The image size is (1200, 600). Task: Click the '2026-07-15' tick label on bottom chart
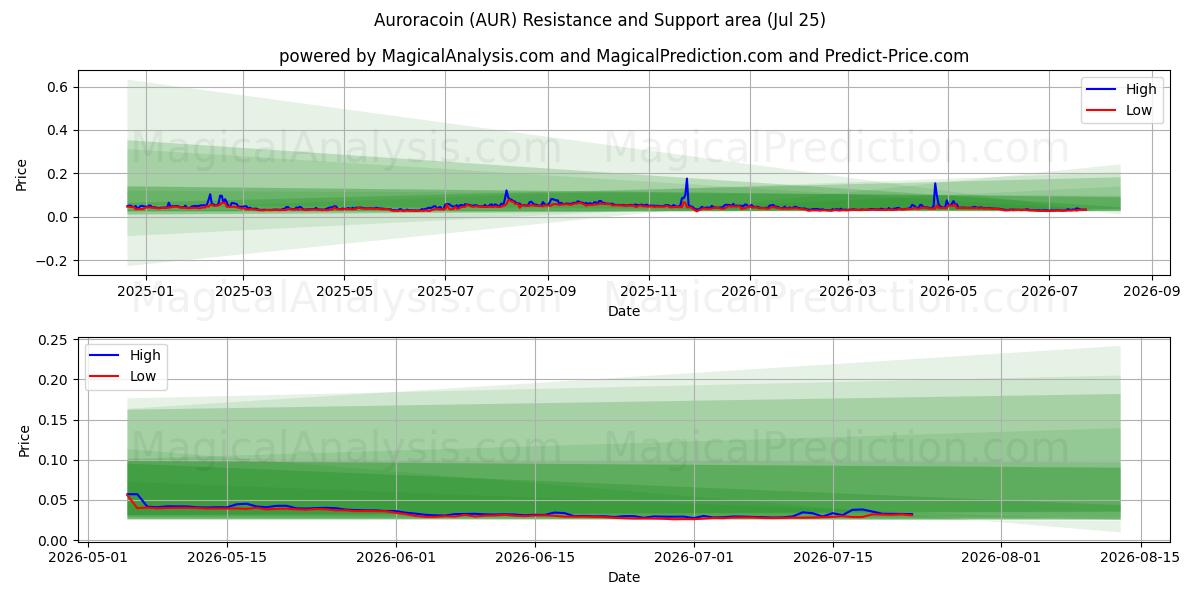[x=831, y=560]
